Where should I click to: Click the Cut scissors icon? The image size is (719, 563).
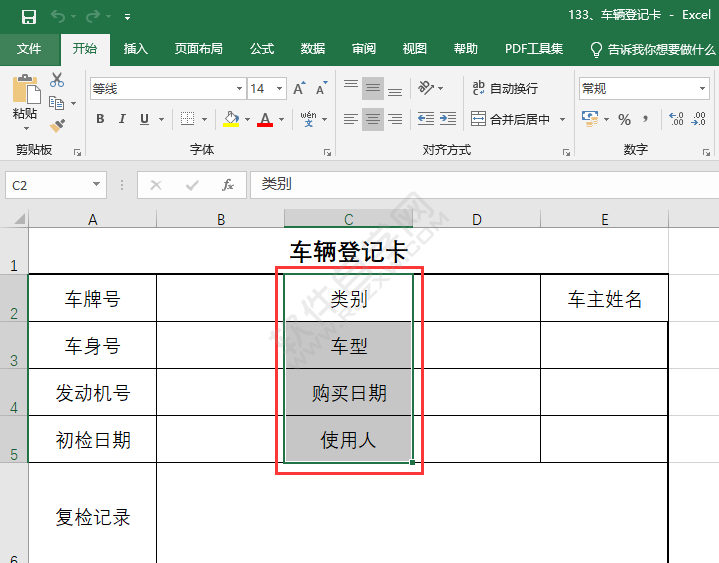pos(57,80)
